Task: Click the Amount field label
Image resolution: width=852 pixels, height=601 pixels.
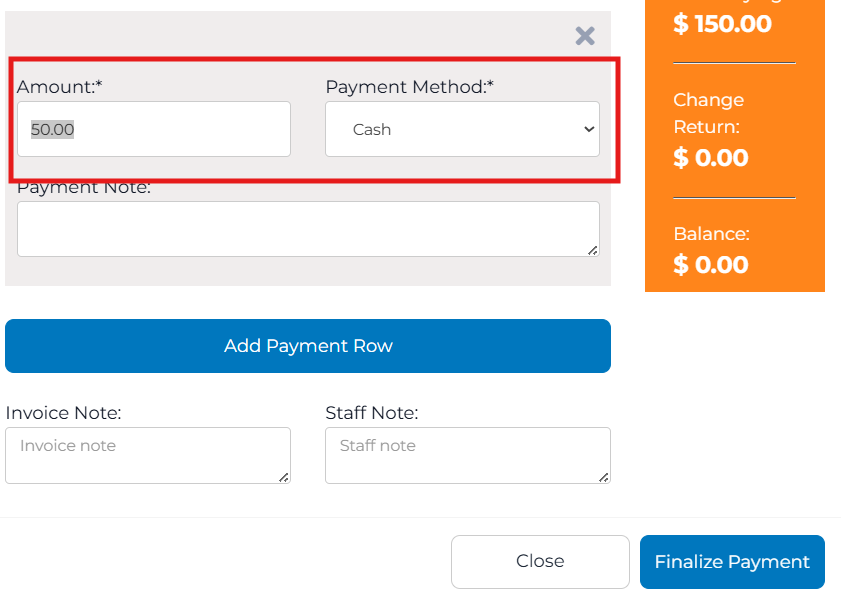Action: [60, 87]
